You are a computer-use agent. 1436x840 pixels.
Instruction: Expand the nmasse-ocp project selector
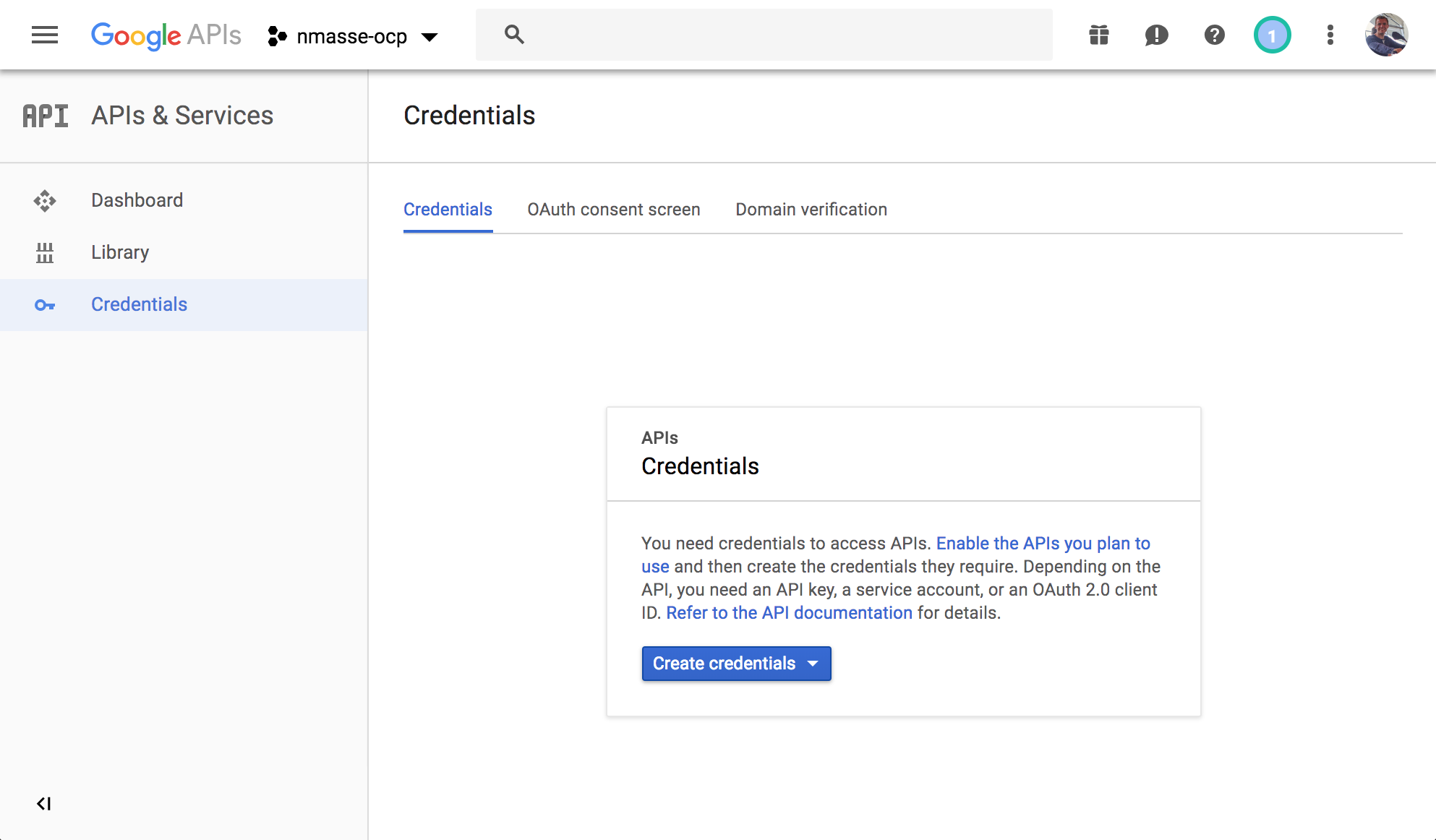point(354,36)
